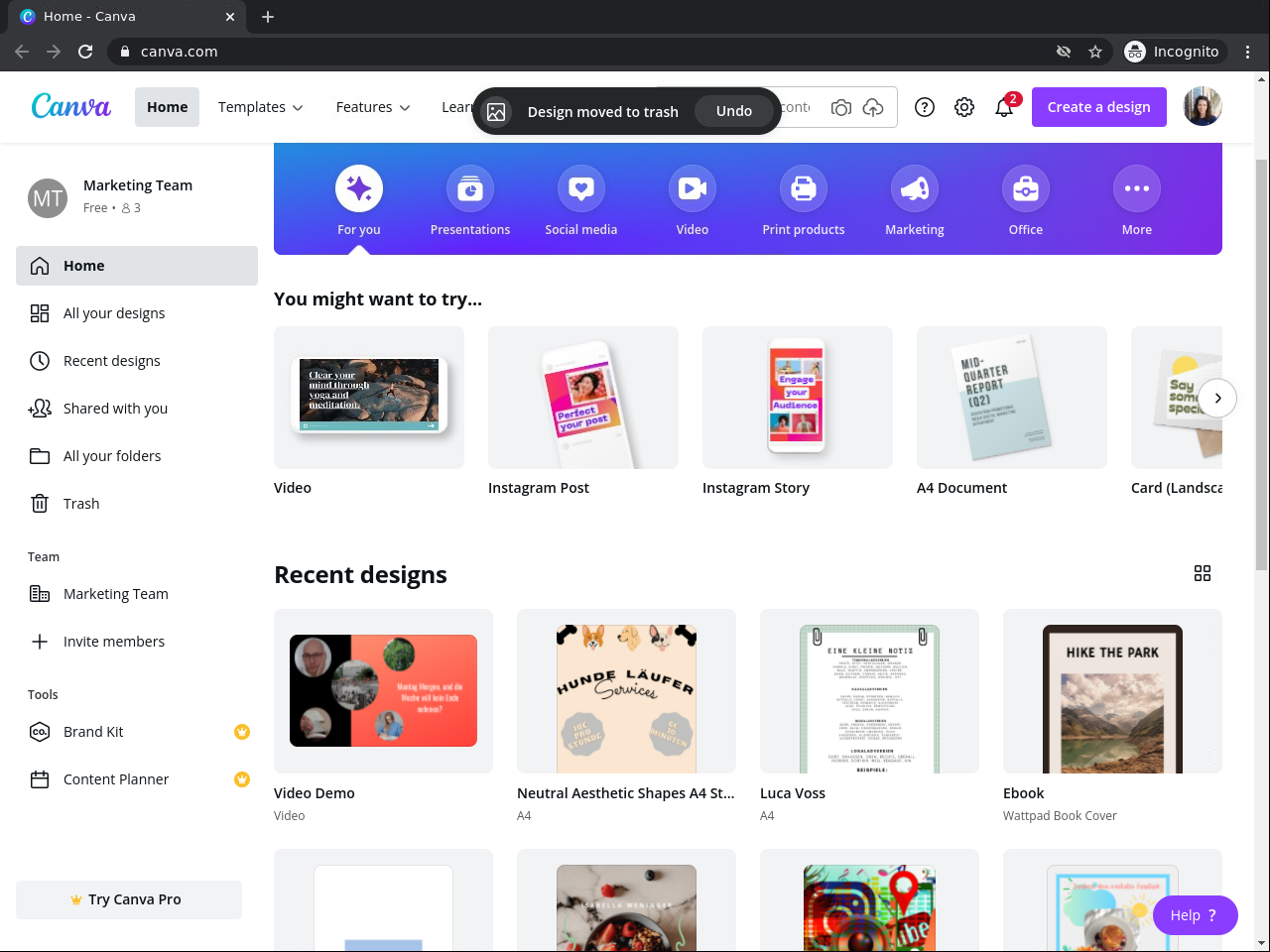Open the Chrome three-dot menu
The height and width of the screenshot is (952, 1270).
point(1248,52)
